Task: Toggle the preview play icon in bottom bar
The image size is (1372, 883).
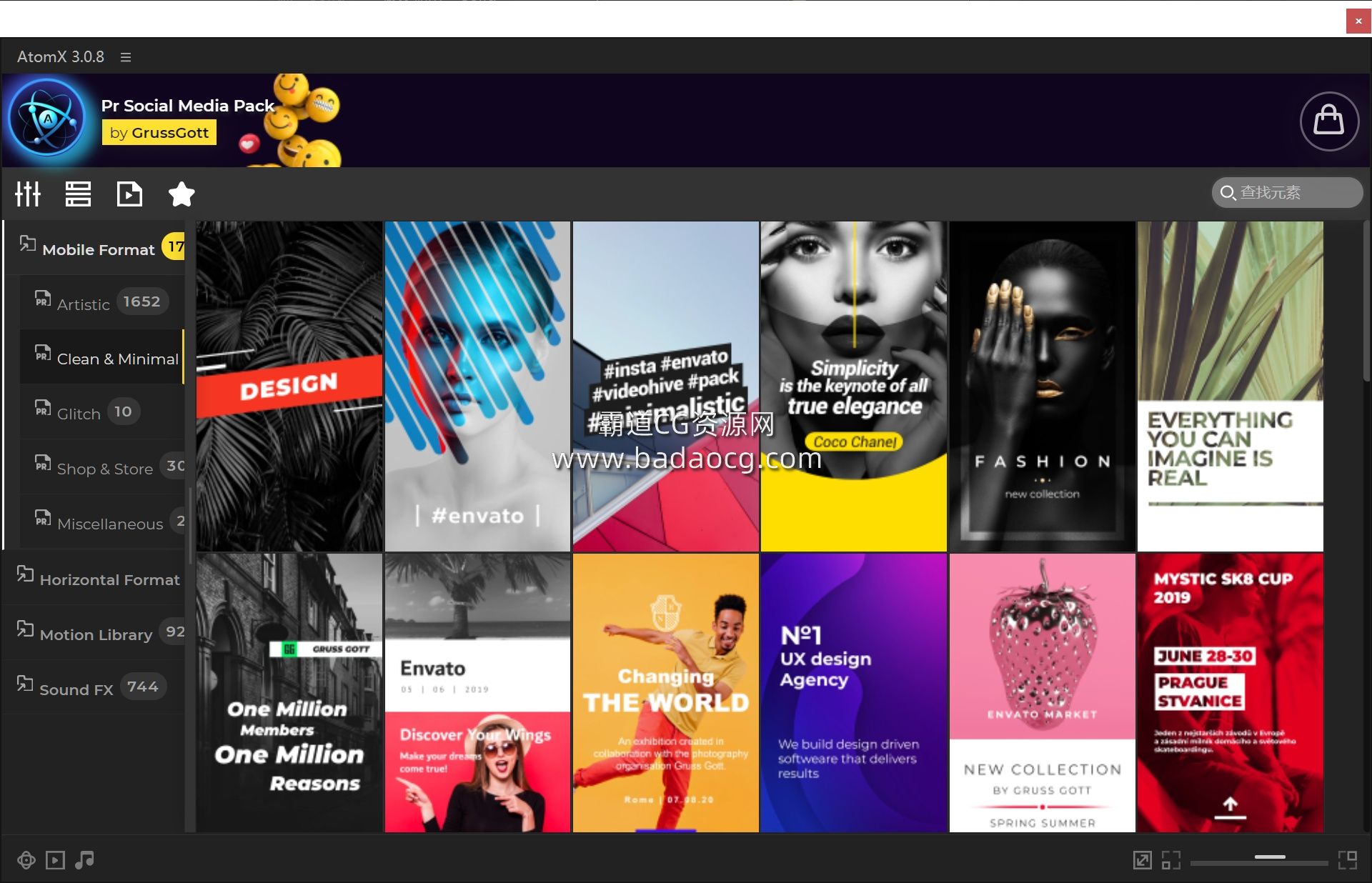Action: tap(55, 860)
